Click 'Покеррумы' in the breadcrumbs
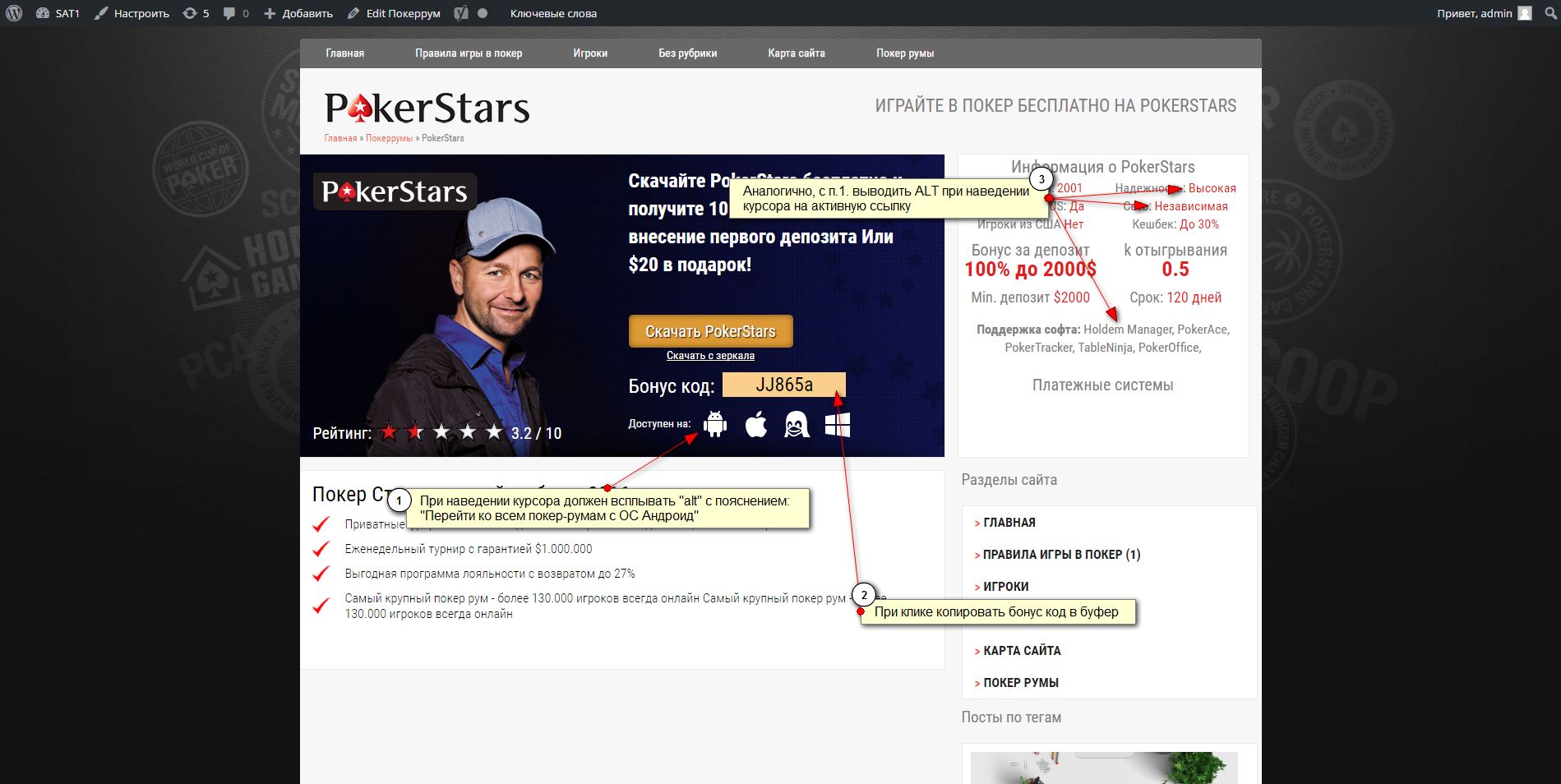 click(x=389, y=138)
